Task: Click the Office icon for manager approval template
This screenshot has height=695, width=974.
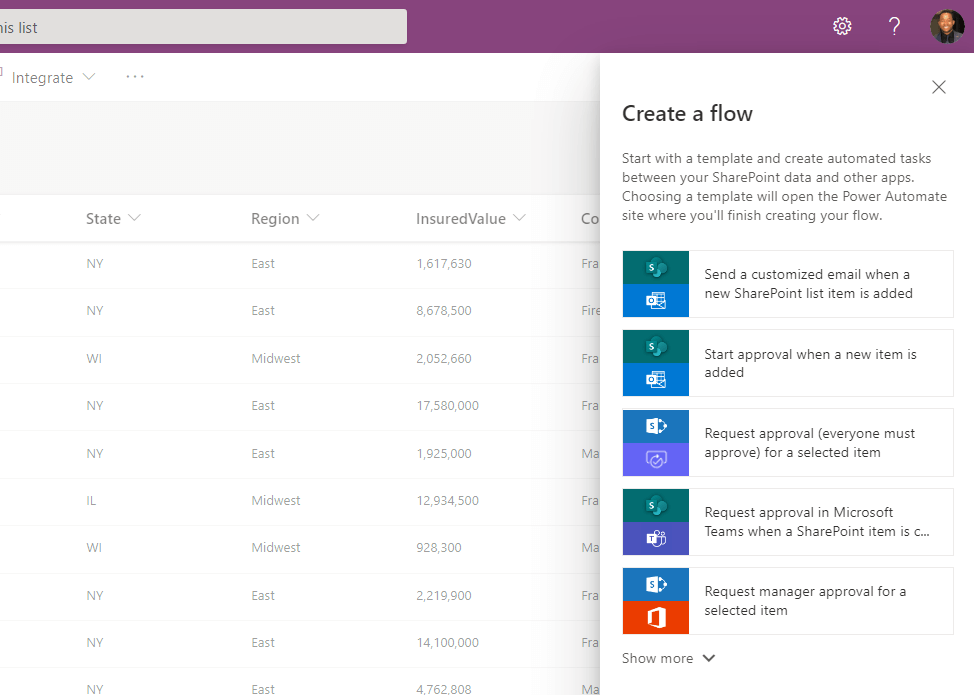Action: pos(655,617)
